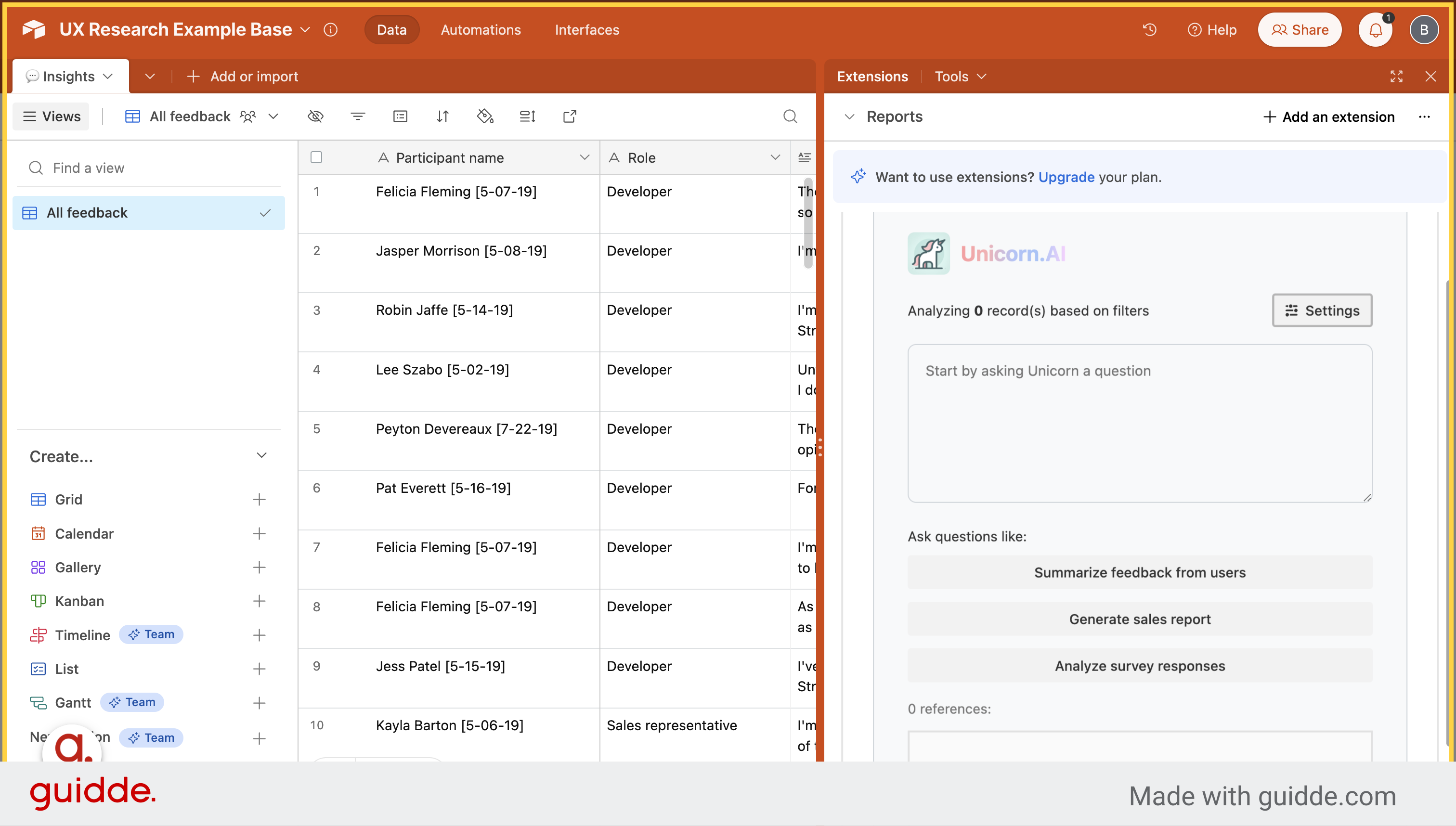
Task: Click the grid vertical scrollbar
Action: 808,222
